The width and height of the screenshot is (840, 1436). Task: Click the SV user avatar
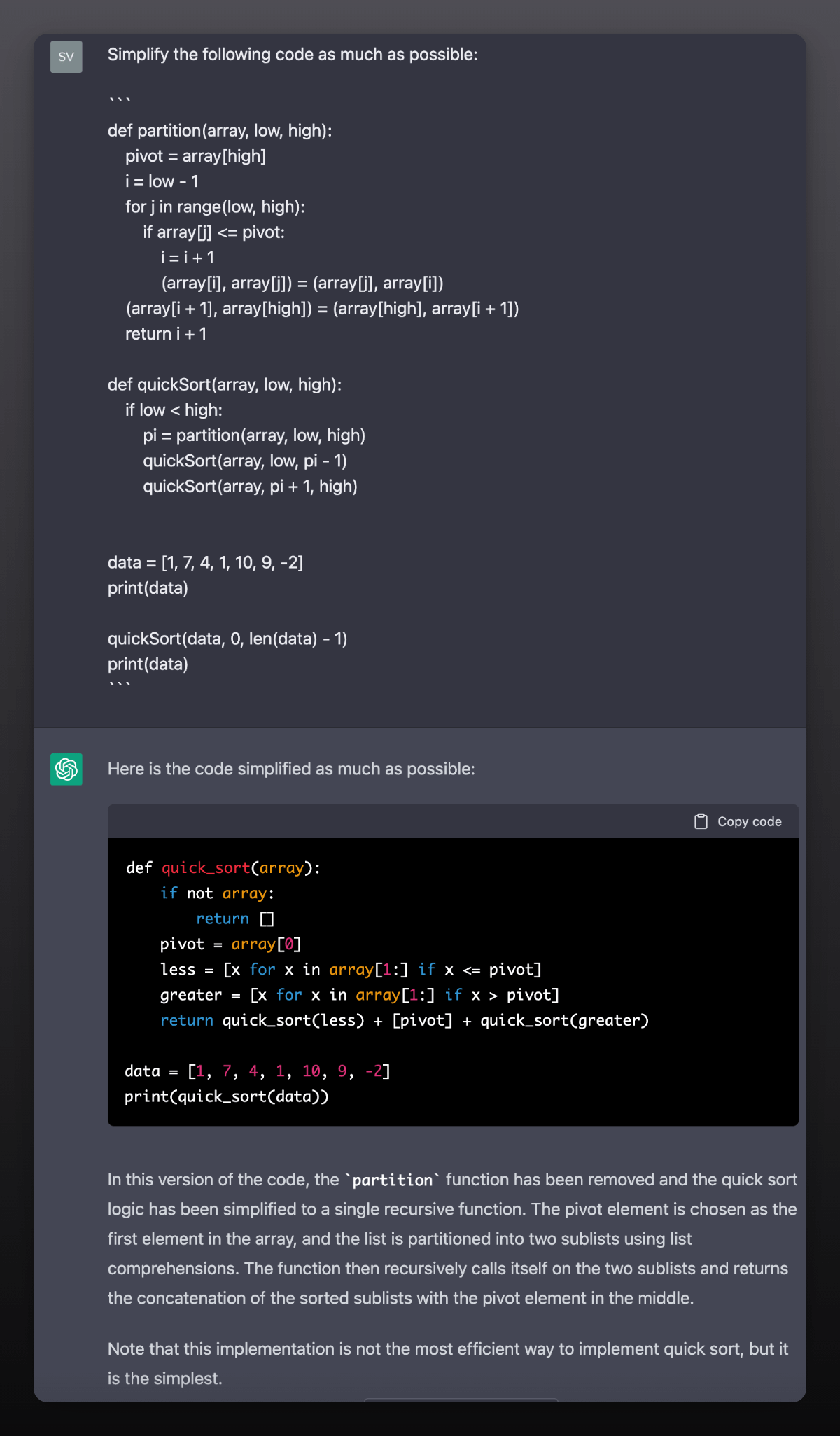[66, 57]
